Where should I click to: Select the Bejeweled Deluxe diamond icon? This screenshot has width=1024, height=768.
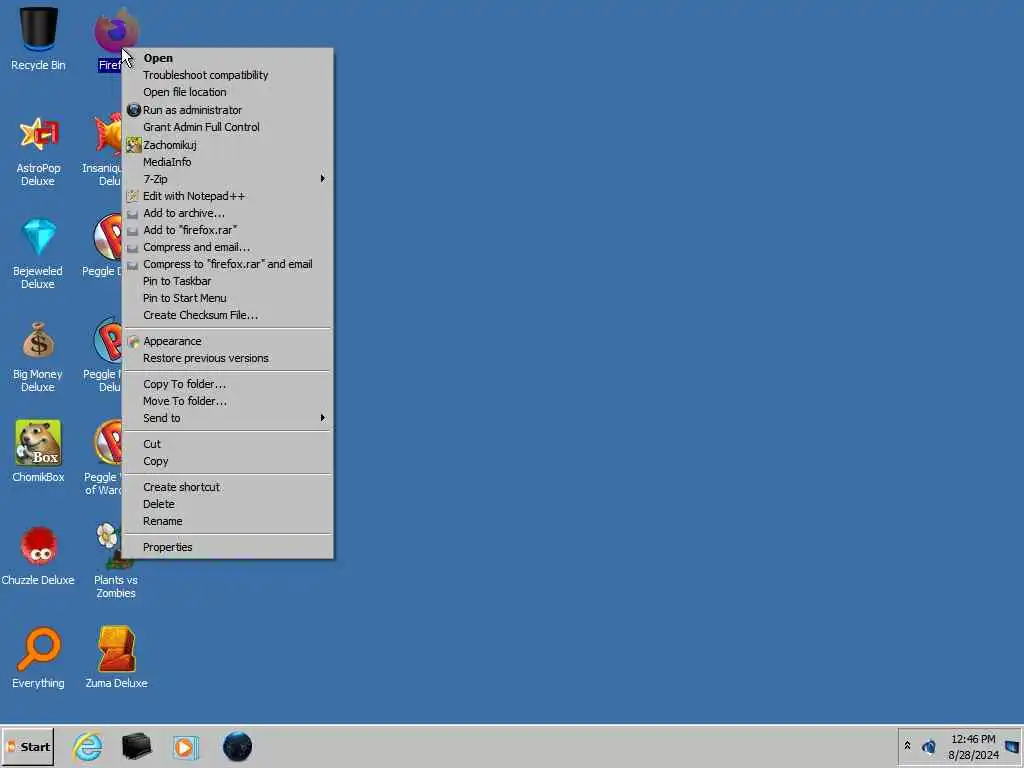pyautogui.click(x=38, y=236)
